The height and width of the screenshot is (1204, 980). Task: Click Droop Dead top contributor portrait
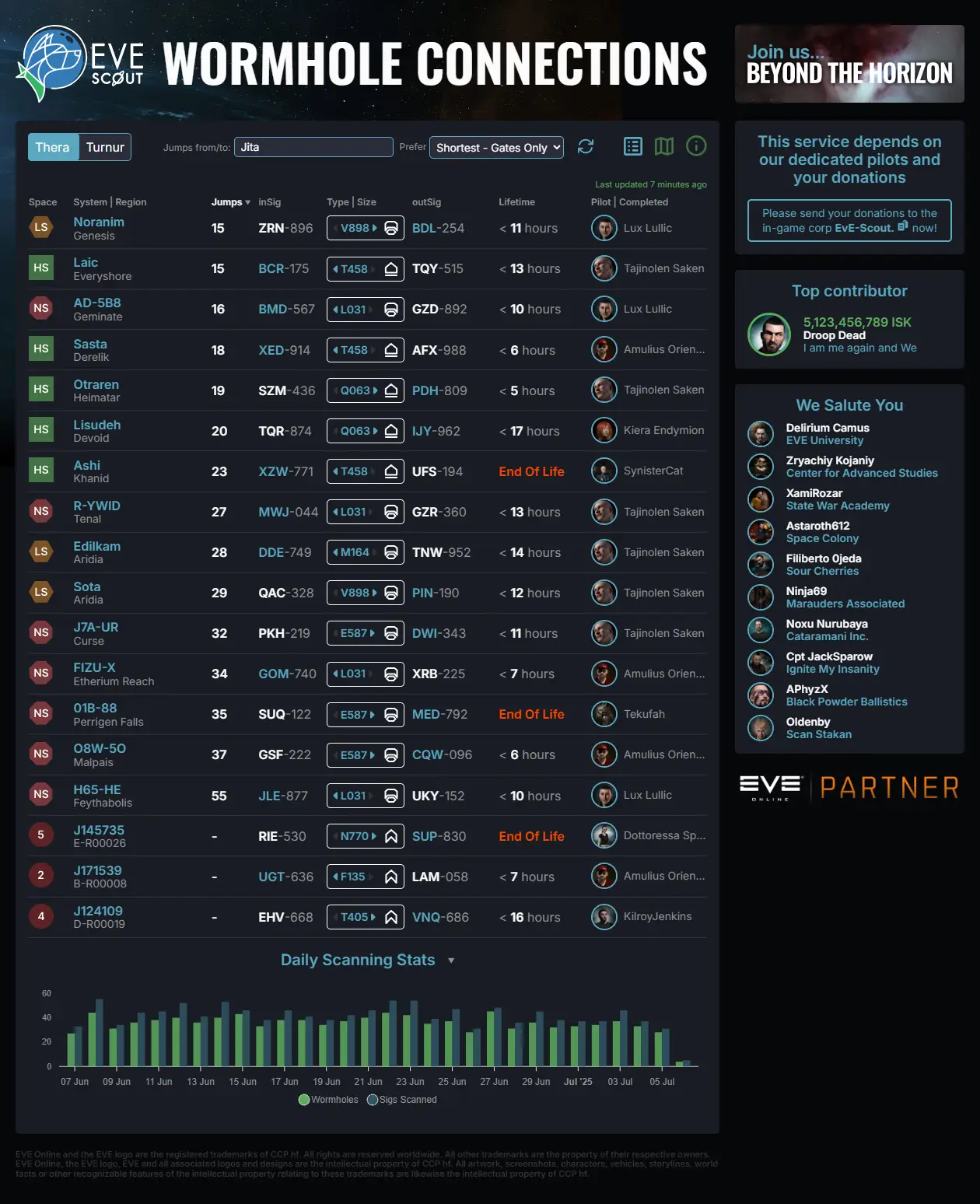pos(769,334)
